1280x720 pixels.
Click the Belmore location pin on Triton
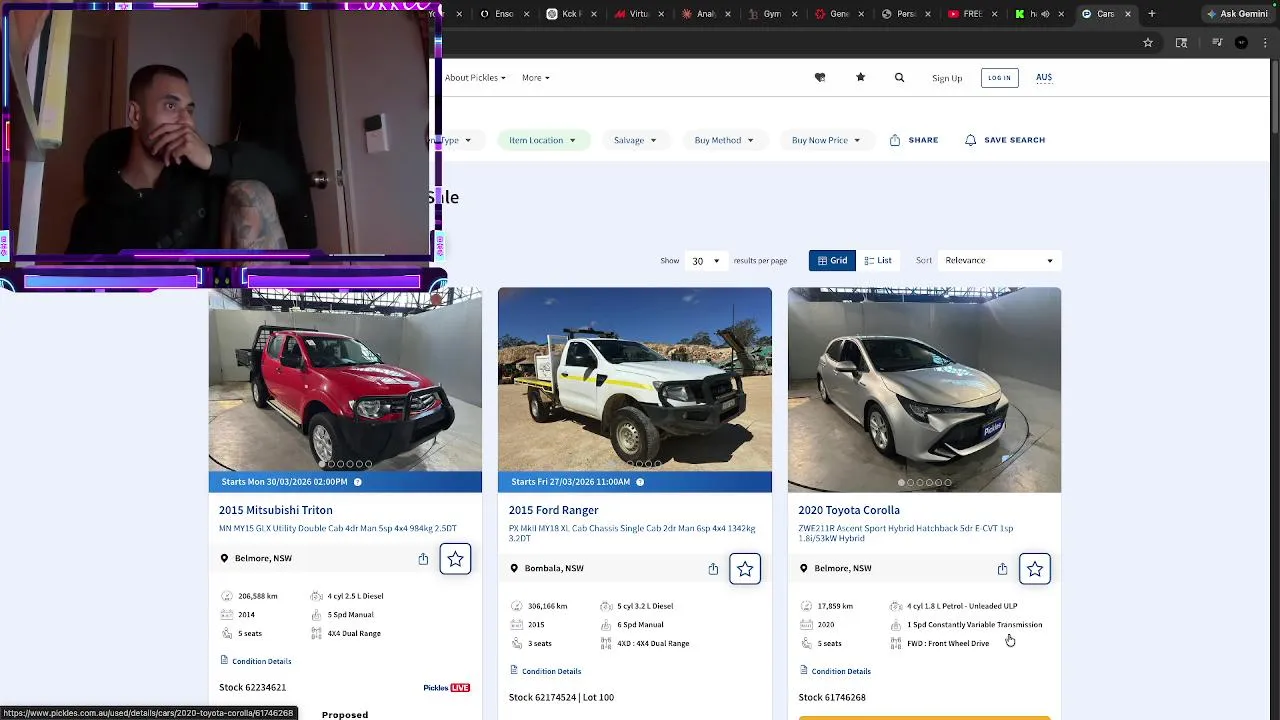click(224, 558)
